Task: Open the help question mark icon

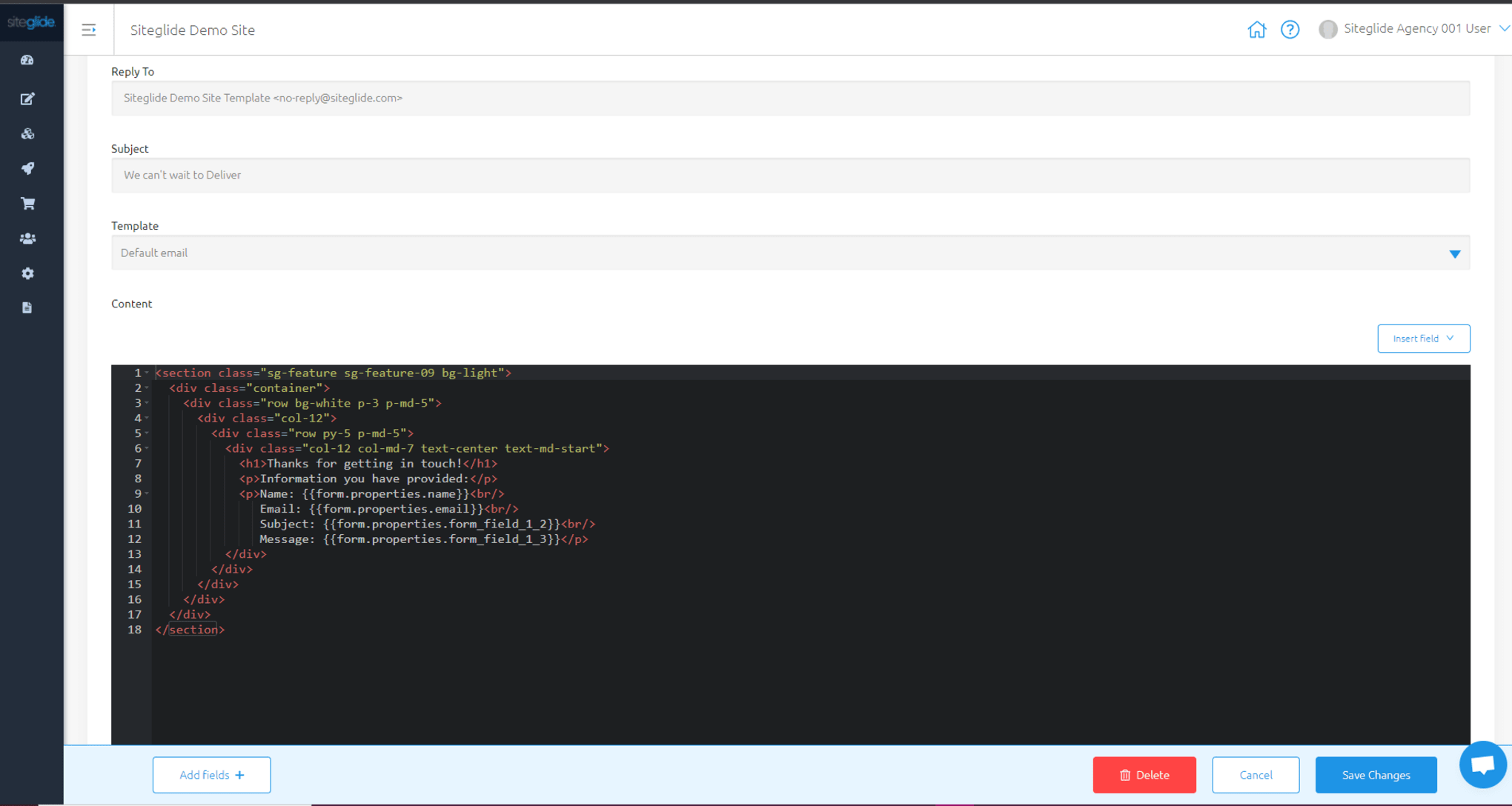Action: click(1290, 30)
